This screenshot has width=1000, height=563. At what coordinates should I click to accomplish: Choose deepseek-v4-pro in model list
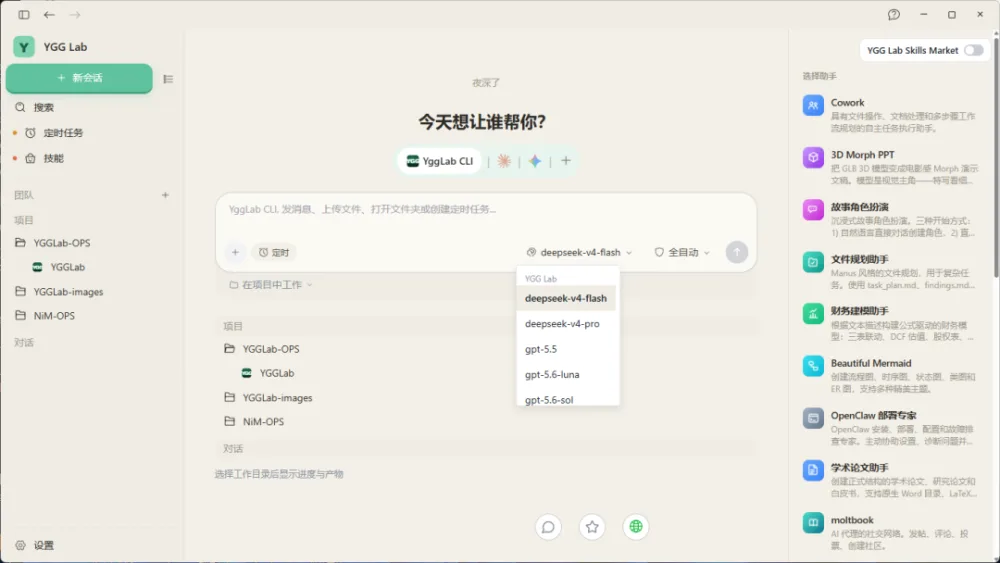[566, 324]
